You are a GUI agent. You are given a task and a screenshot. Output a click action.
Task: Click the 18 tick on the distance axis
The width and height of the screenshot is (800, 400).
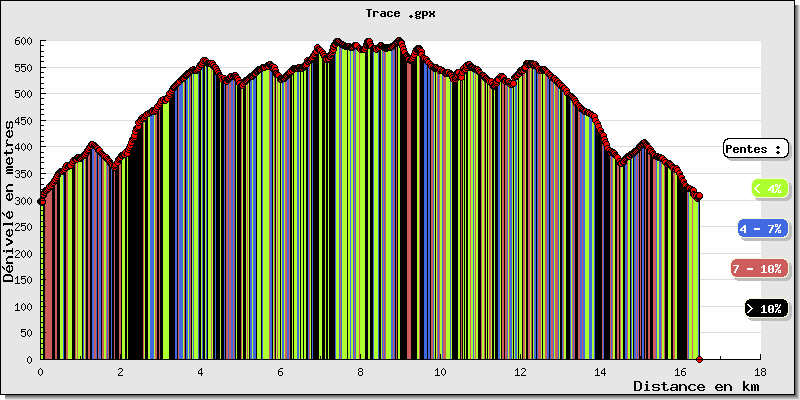pos(760,372)
